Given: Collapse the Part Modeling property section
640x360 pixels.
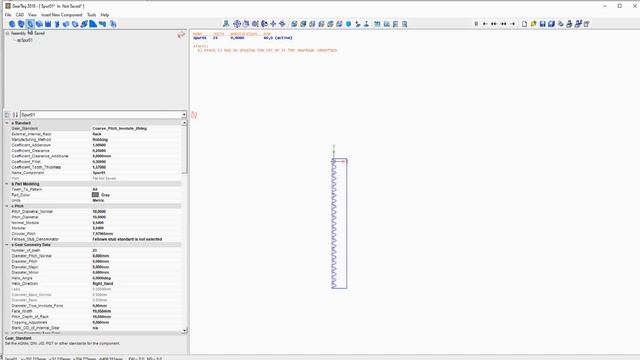Looking at the screenshot, I should pyautogui.click(x=7, y=184).
